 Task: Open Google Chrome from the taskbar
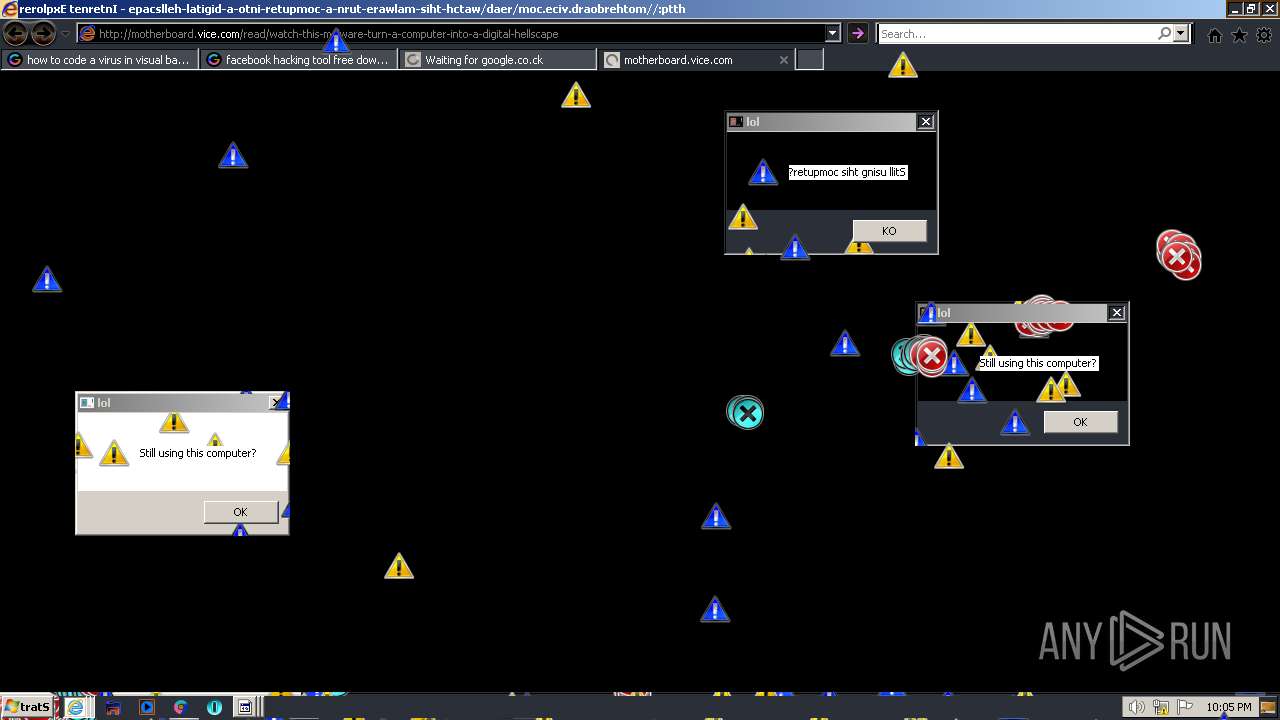coord(180,707)
